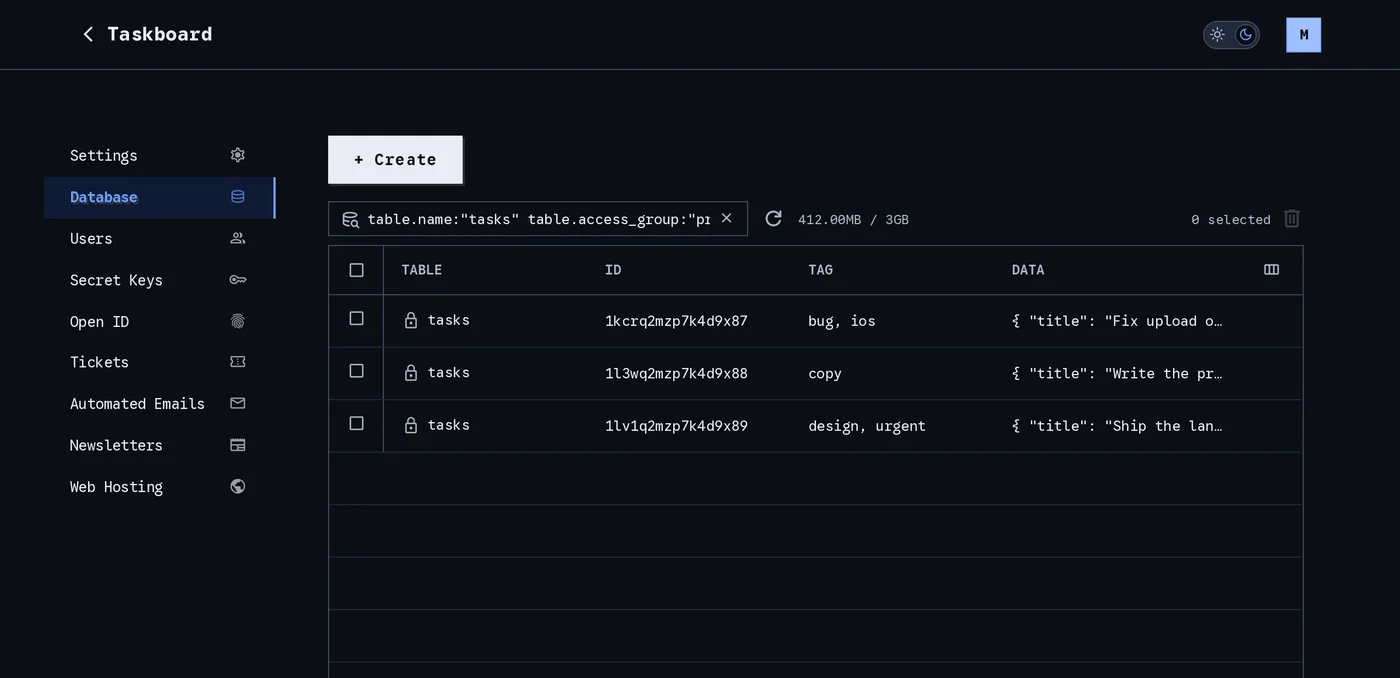Click the Secret Keys key icon
1400x678 pixels.
click(237, 280)
